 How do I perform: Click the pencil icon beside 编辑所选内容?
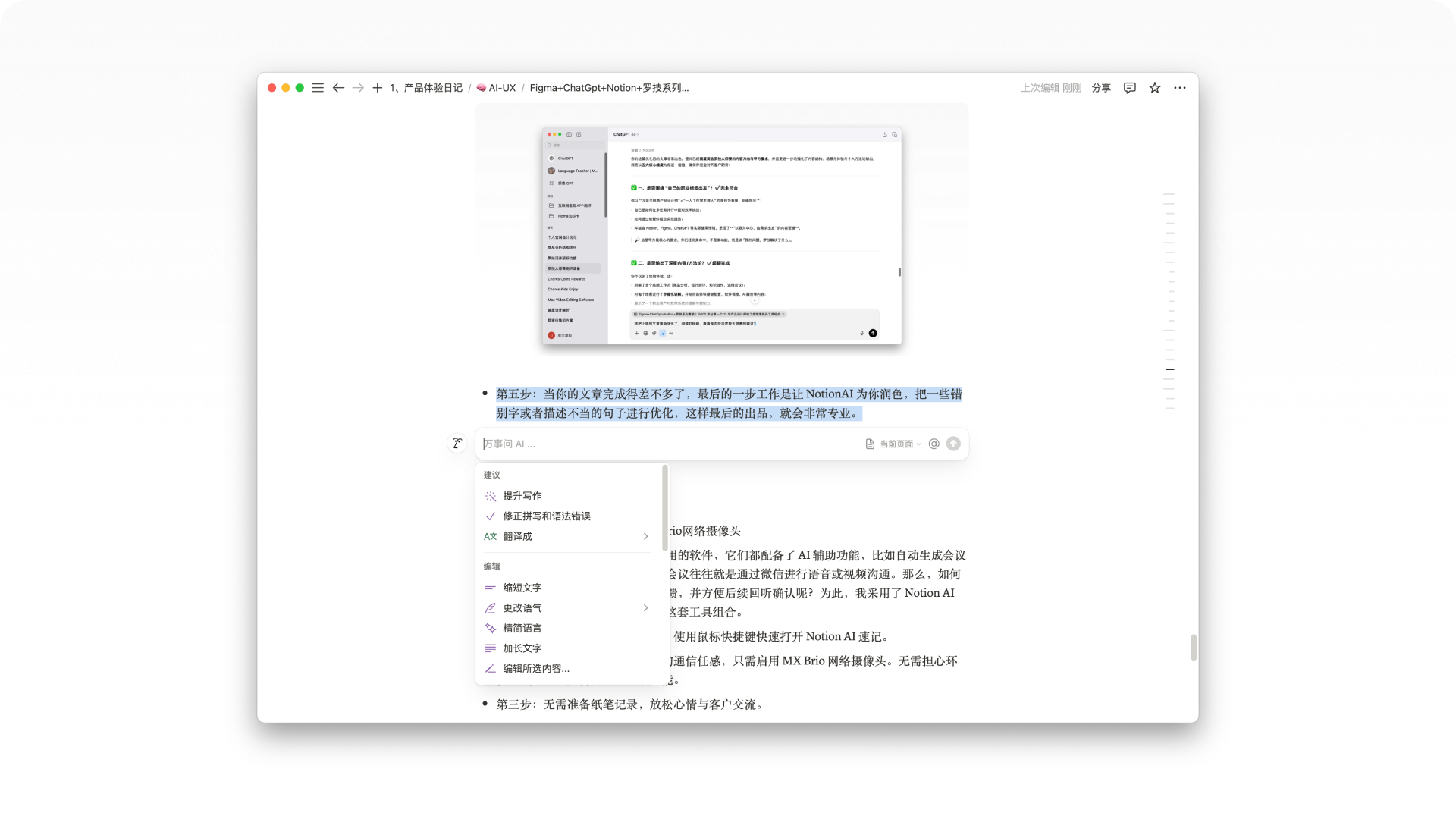[x=491, y=669]
